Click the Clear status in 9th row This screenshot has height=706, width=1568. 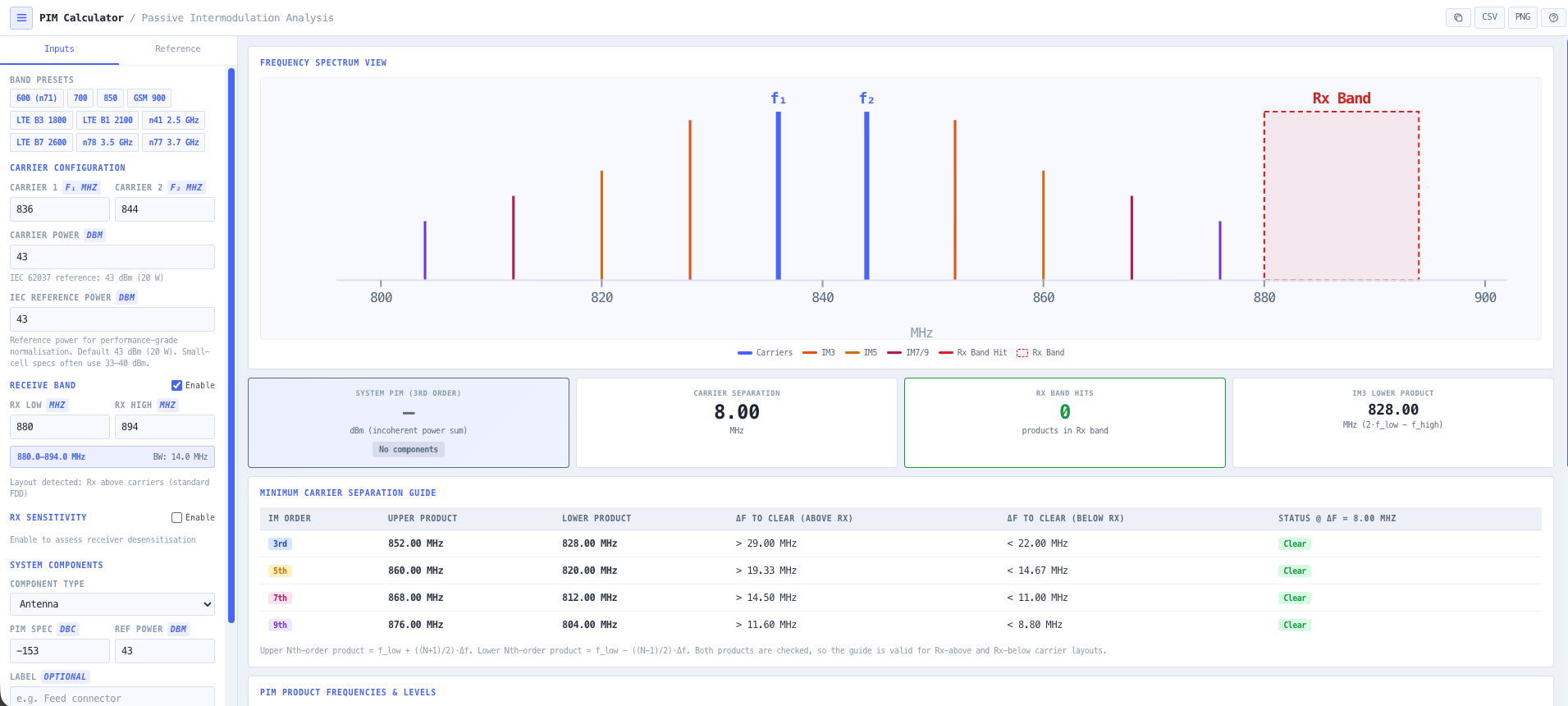click(1295, 626)
